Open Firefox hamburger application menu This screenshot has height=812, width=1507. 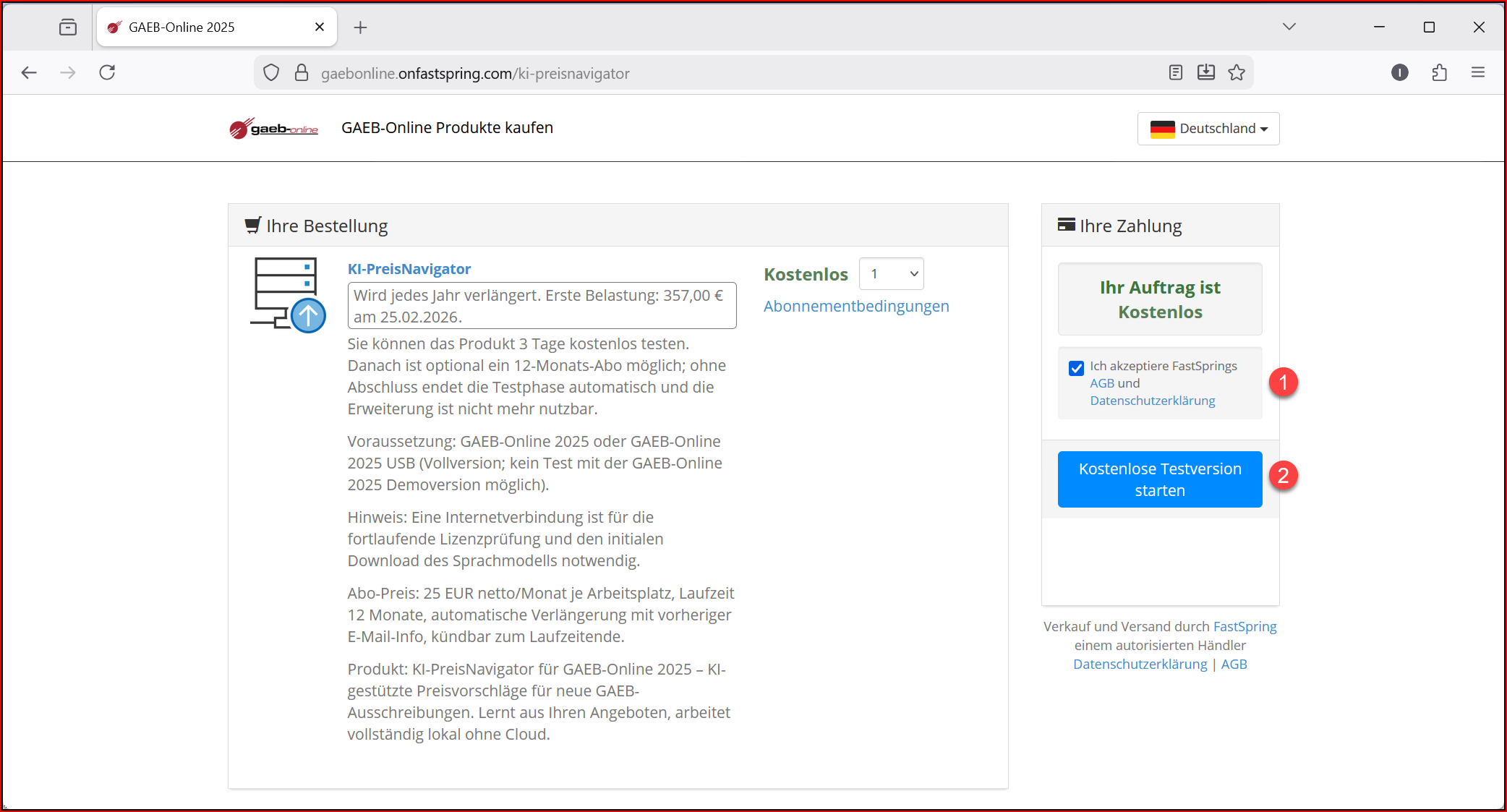pyautogui.click(x=1478, y=73)
